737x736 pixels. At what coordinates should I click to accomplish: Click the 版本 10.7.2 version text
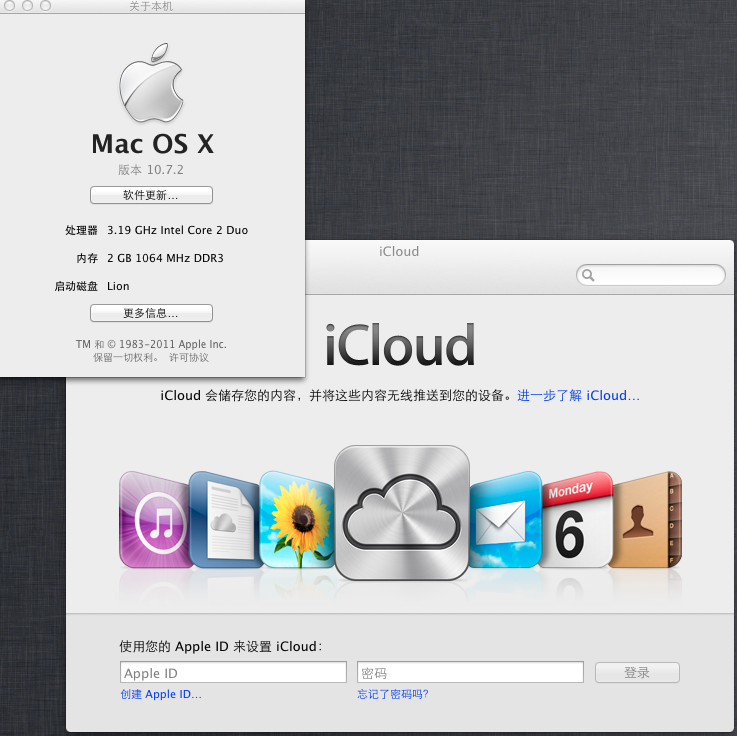(x=151, y=170)
